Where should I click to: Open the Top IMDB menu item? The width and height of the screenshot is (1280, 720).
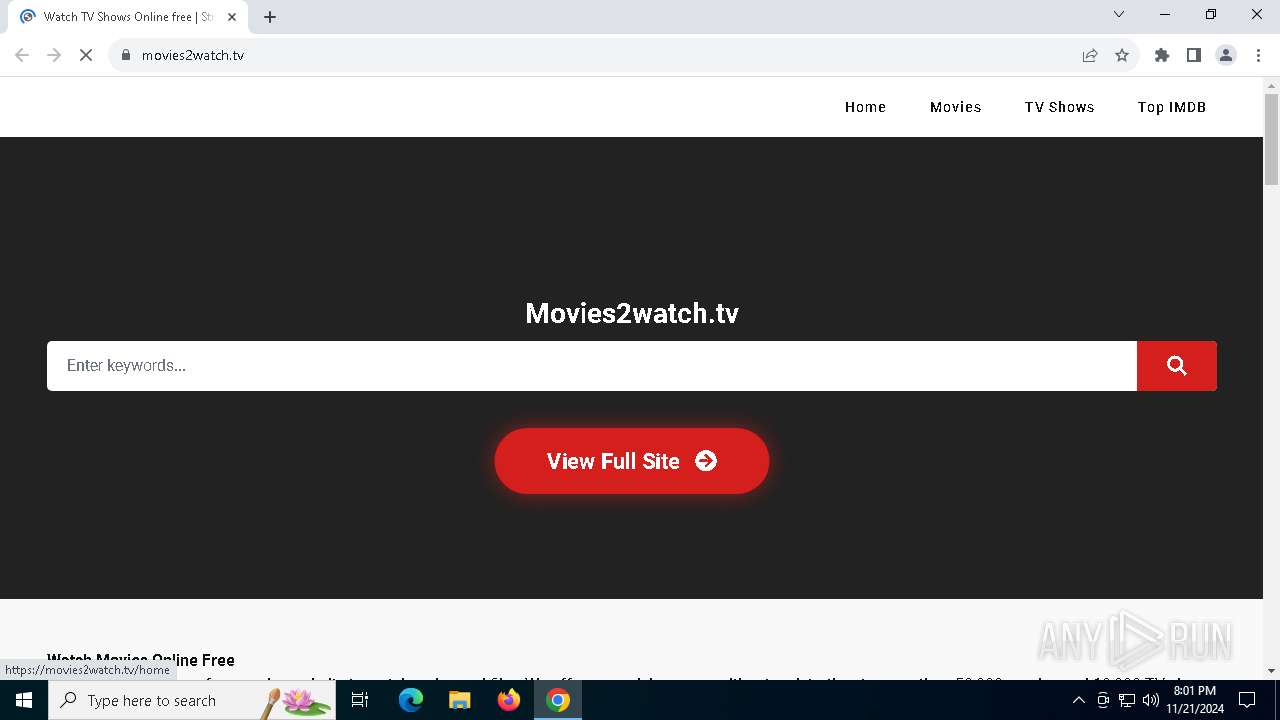click(x=1171, y=107)
